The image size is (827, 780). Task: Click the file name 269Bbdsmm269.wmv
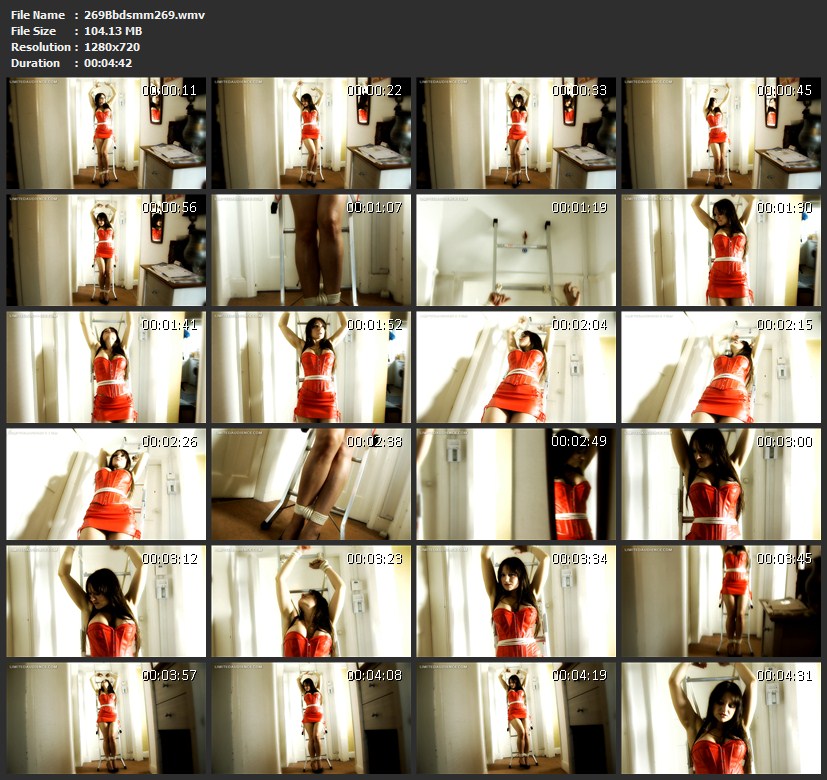pos(145,15)
